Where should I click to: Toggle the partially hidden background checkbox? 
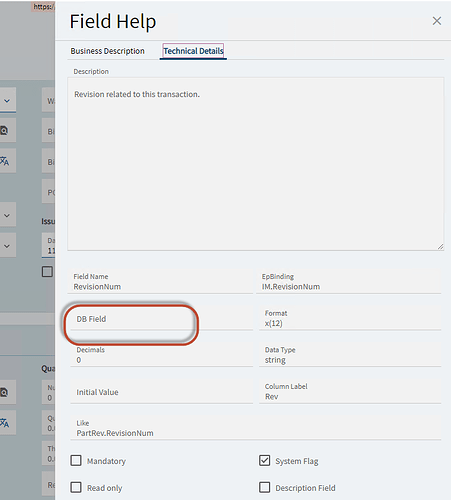47,271
